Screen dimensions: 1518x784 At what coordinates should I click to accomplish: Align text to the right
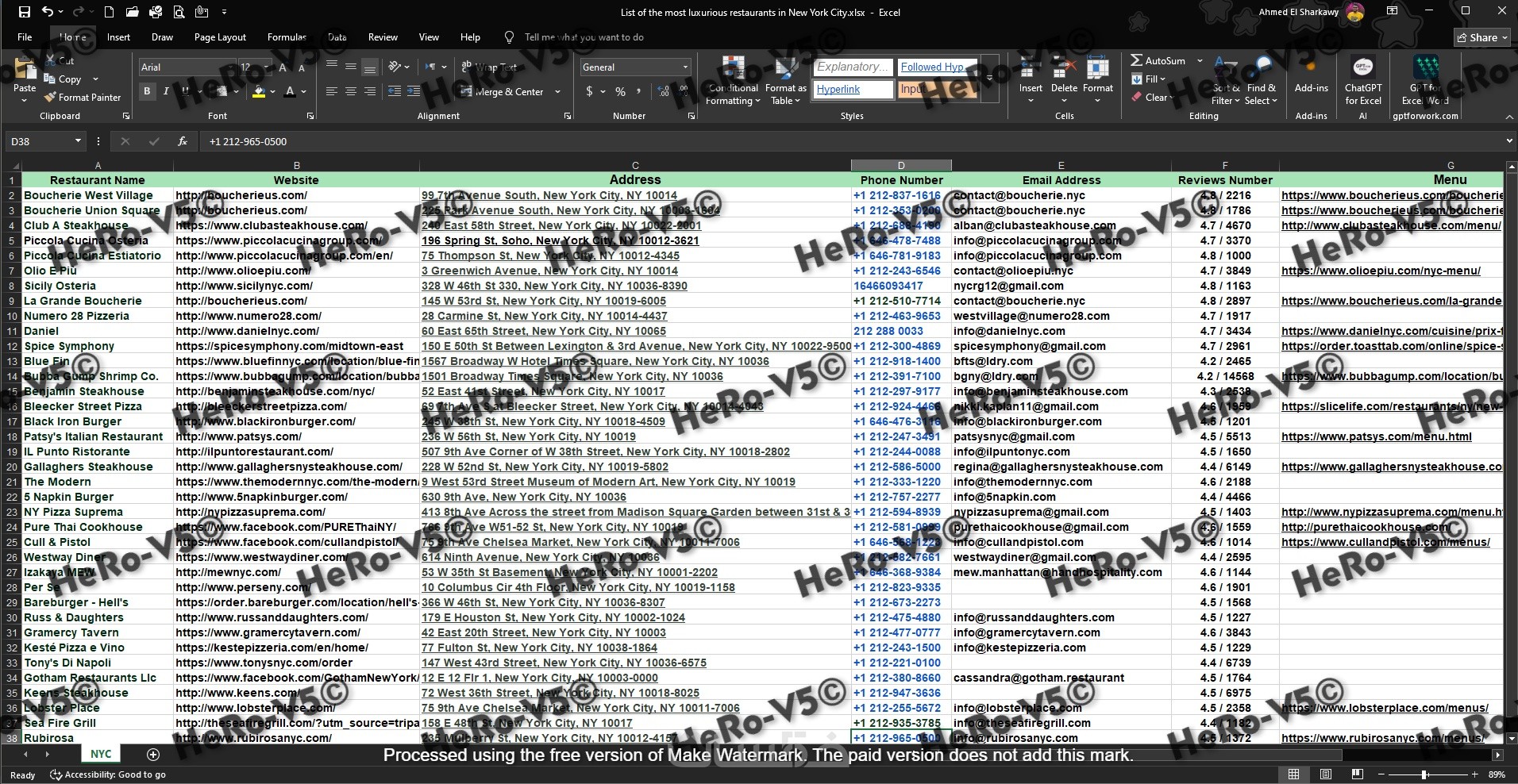click(369, 92)
